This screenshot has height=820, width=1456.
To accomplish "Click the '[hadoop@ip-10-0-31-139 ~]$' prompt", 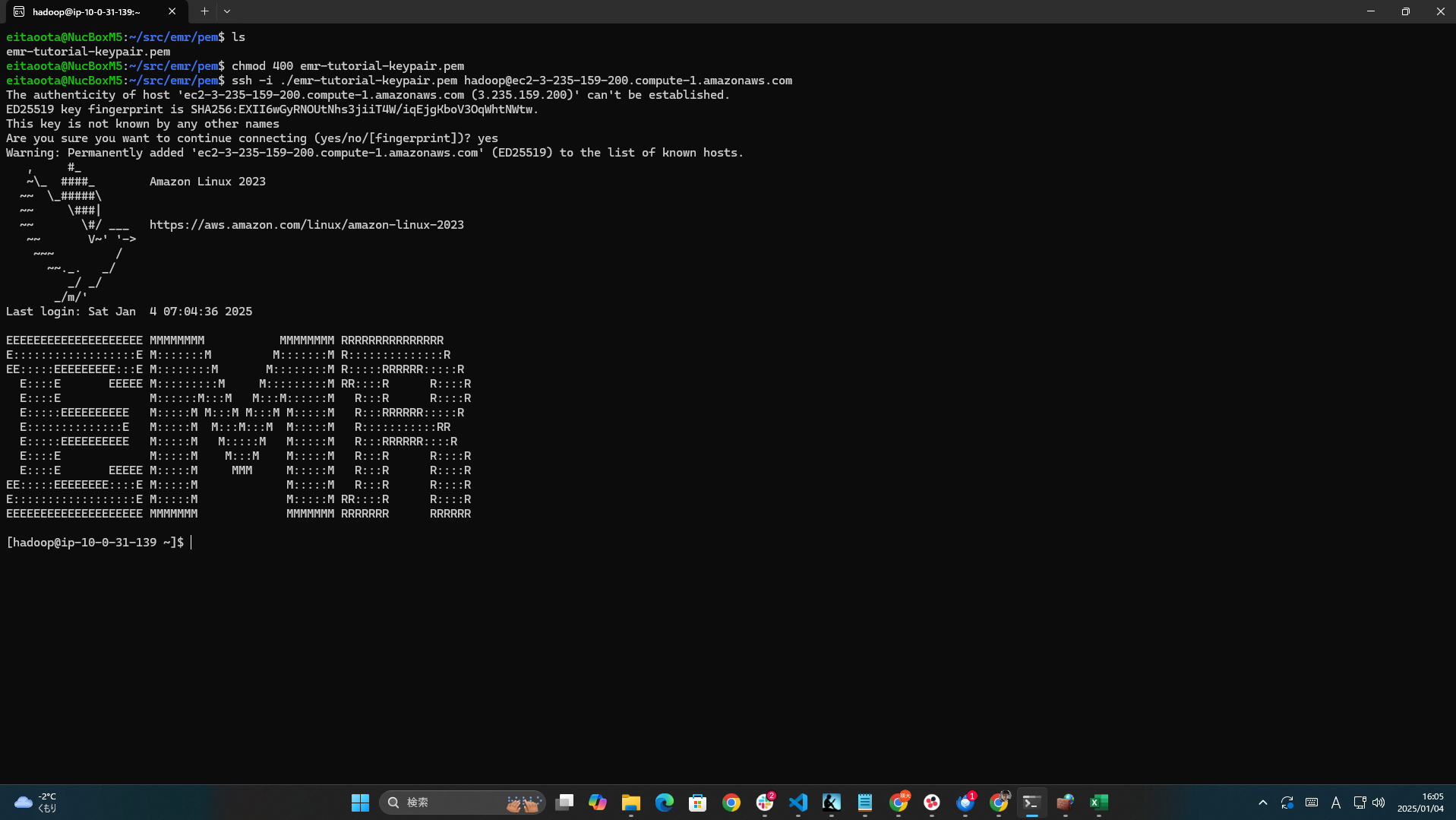I will (x=95, y=543).
